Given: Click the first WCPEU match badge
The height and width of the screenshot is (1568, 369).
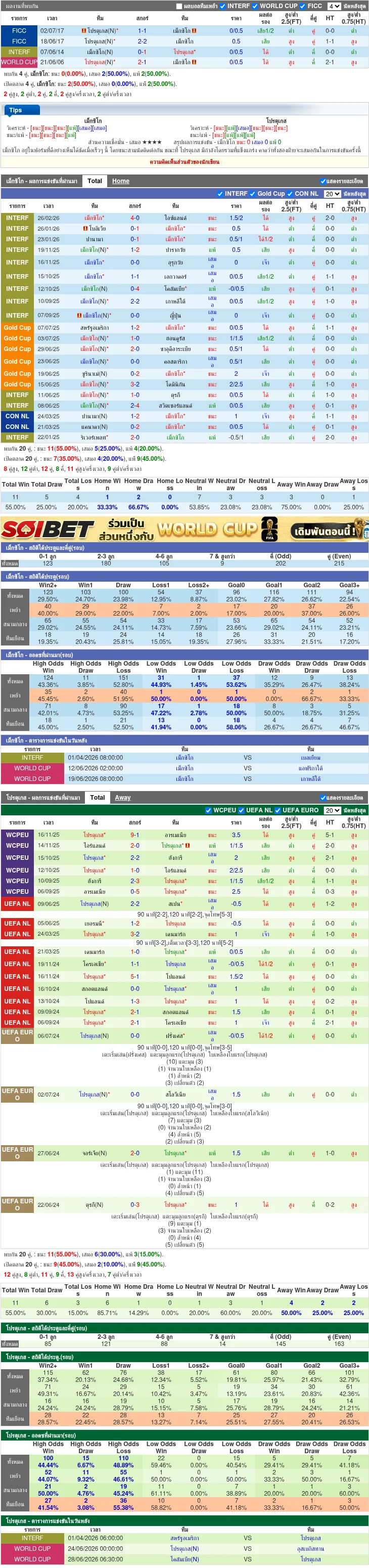Looking at the screenshot, I should [x=17, y=835].
